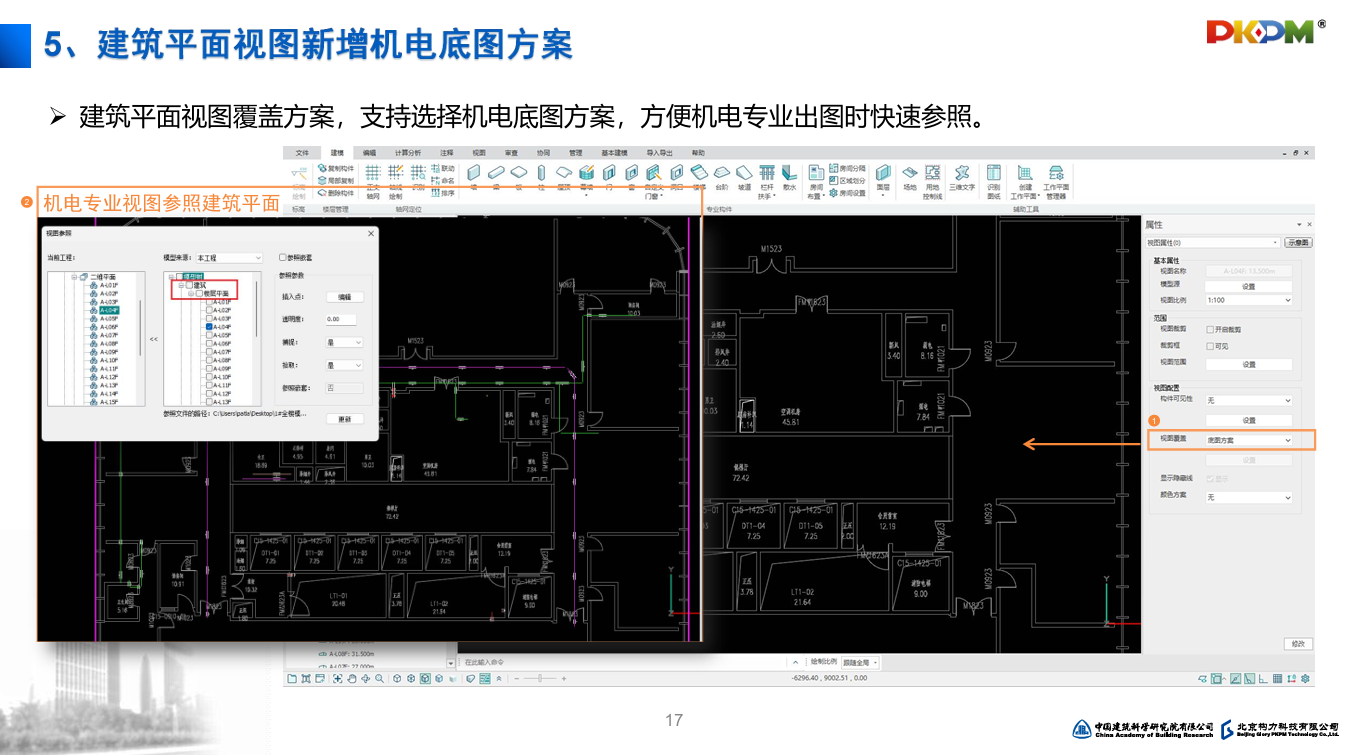
Task: Toggle the 参照嵌套 checkbox in dialog
Action: pyautogui.click(x=283, y=257)
